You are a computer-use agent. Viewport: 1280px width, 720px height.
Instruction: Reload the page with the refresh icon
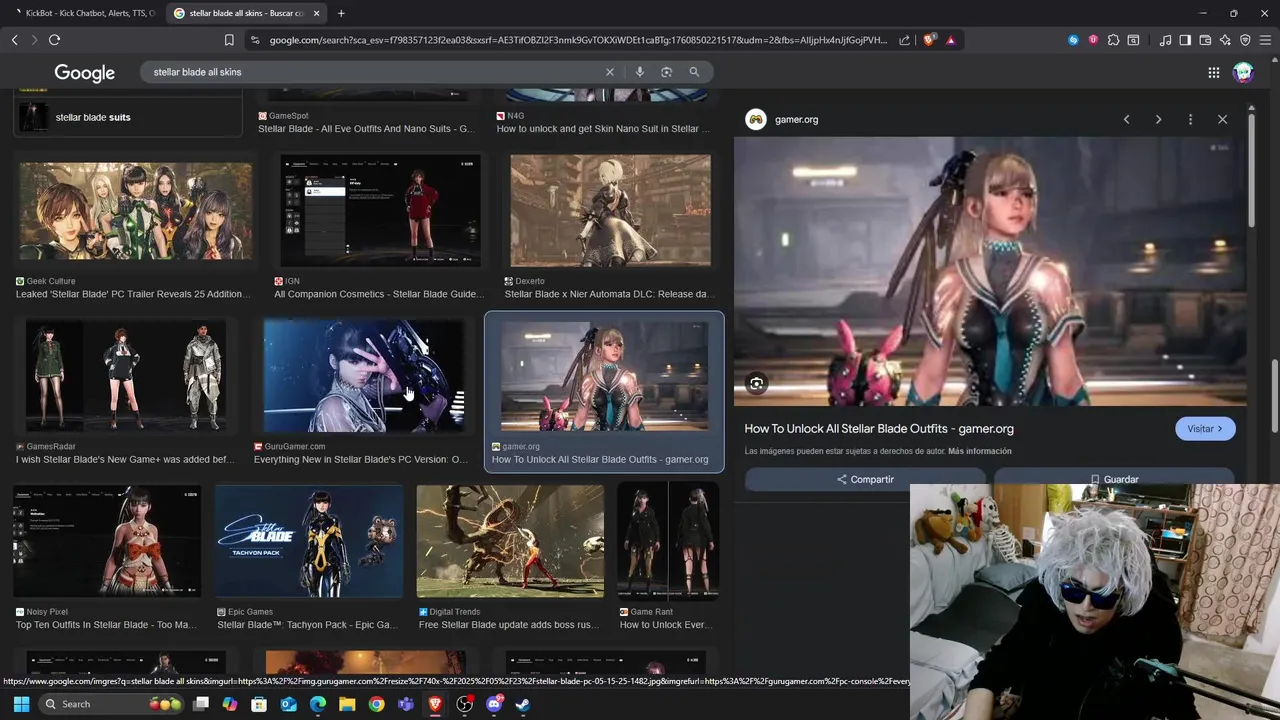(54, 40)
